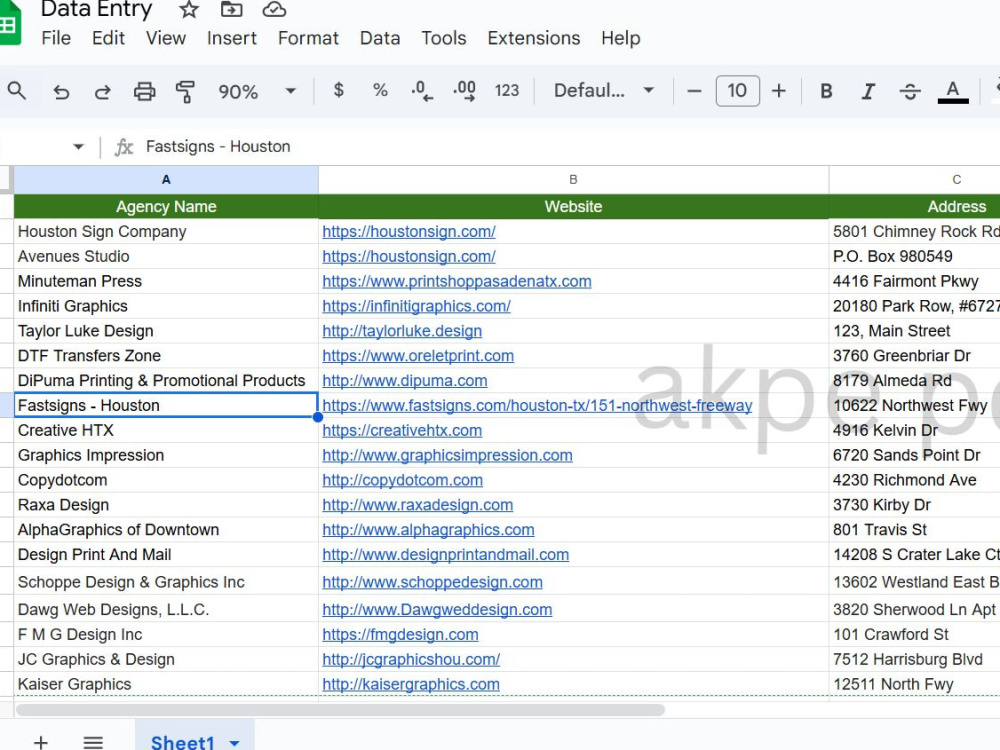Toggle bold formatting
This screenshot has width=1000, height=750.
(826, 91)
